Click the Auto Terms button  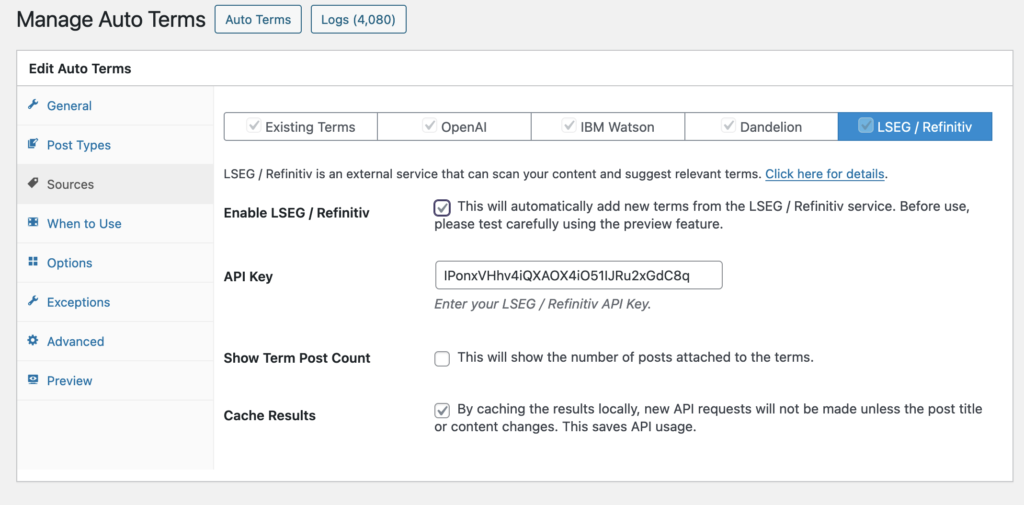click(258, 20)
